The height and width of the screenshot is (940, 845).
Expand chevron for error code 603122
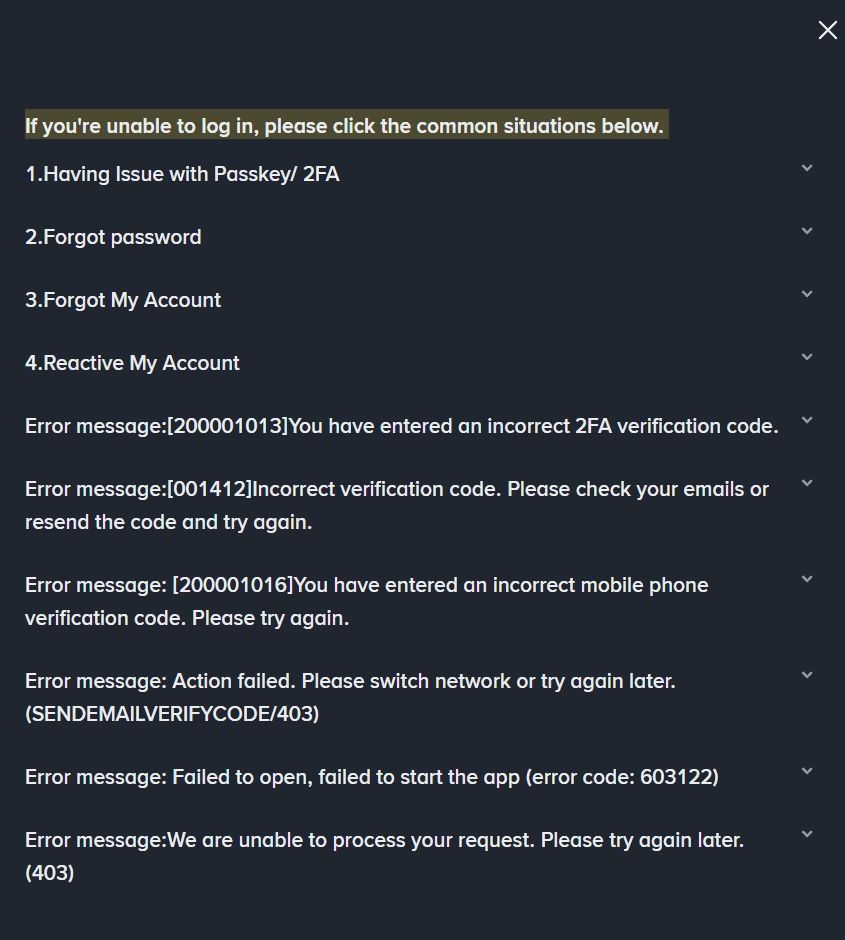click(x=807, y=771)
